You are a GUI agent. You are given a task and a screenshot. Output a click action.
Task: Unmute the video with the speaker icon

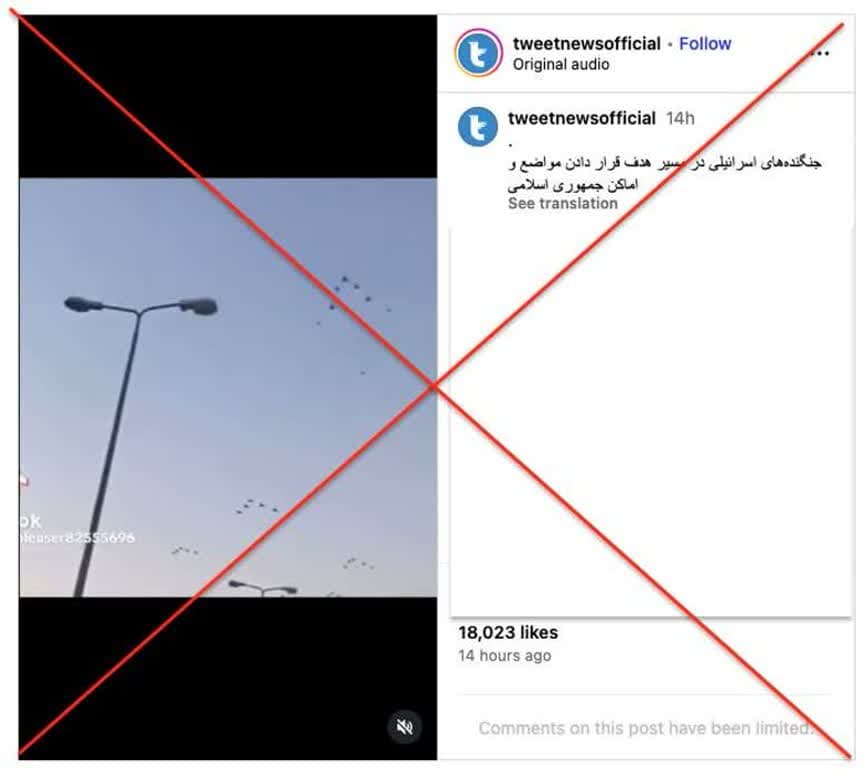pos(405,726)
